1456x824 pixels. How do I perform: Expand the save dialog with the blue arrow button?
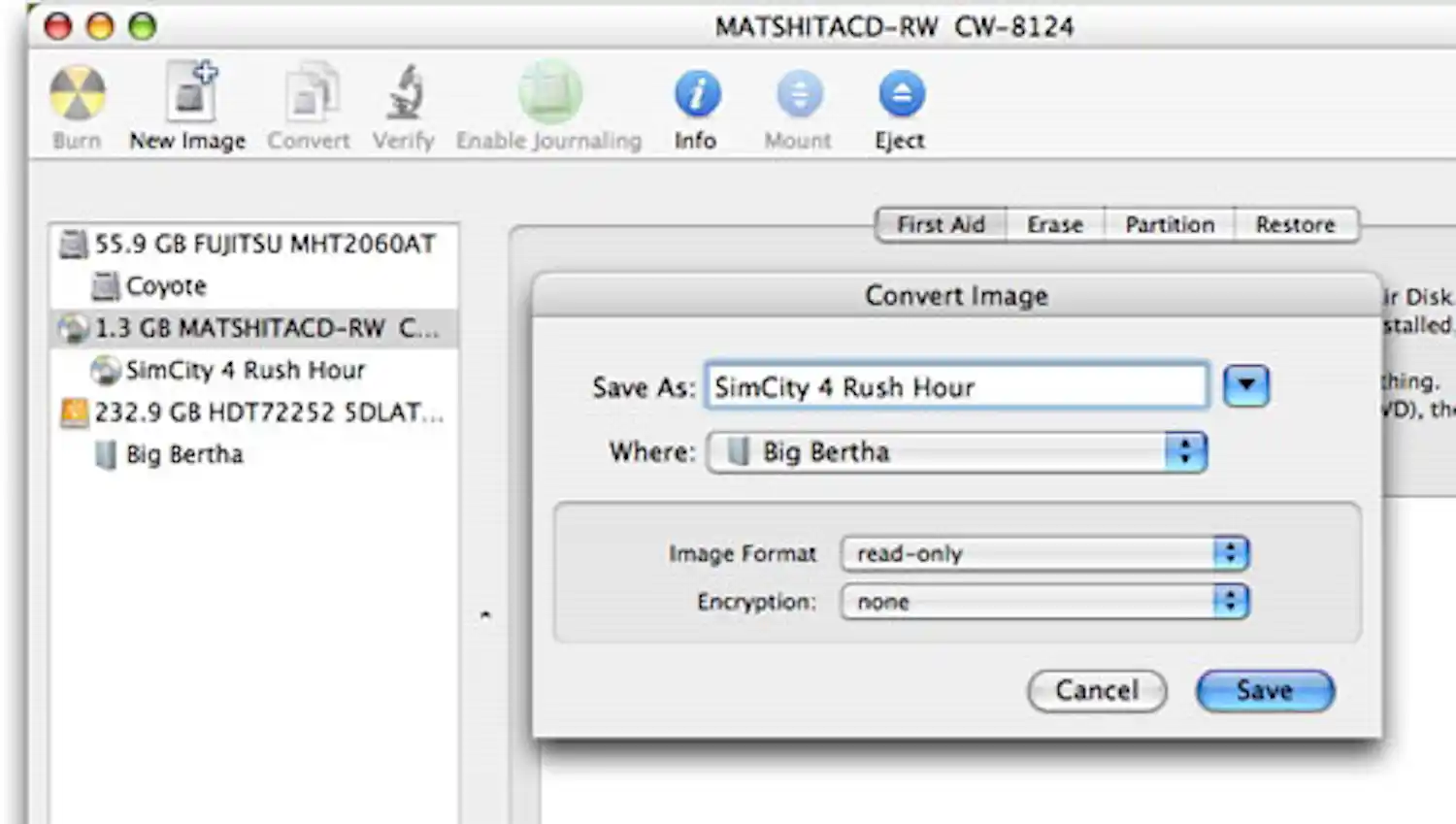(x=1246, y=386)
